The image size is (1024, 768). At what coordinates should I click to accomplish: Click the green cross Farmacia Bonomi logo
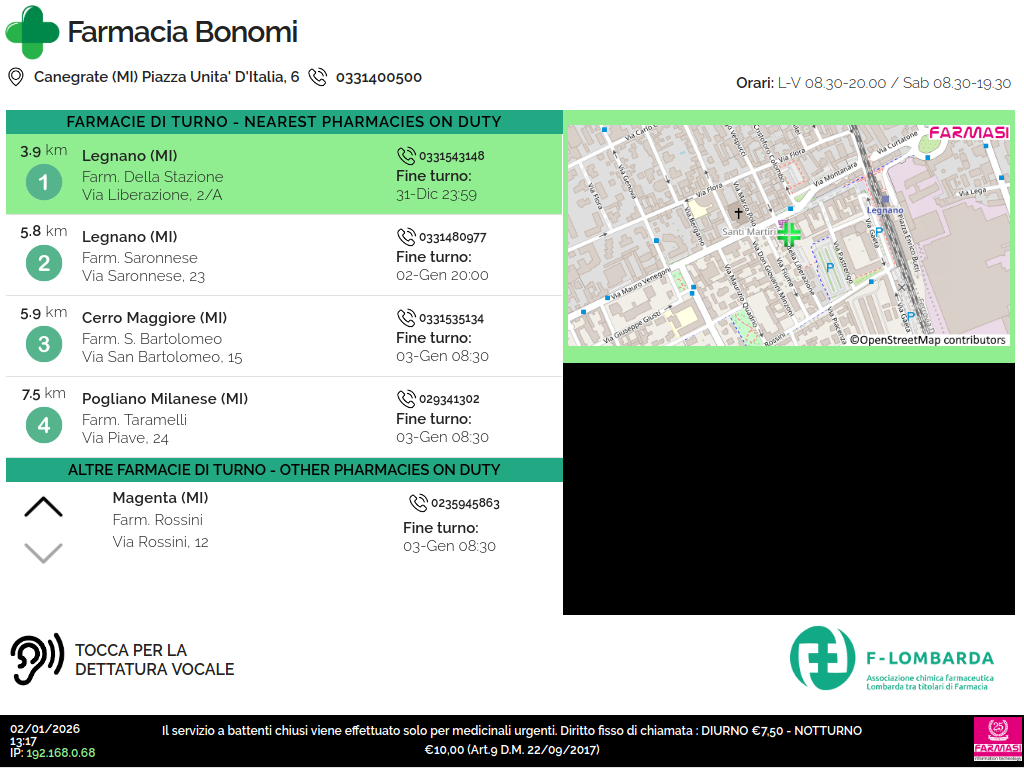pos(33,32)
